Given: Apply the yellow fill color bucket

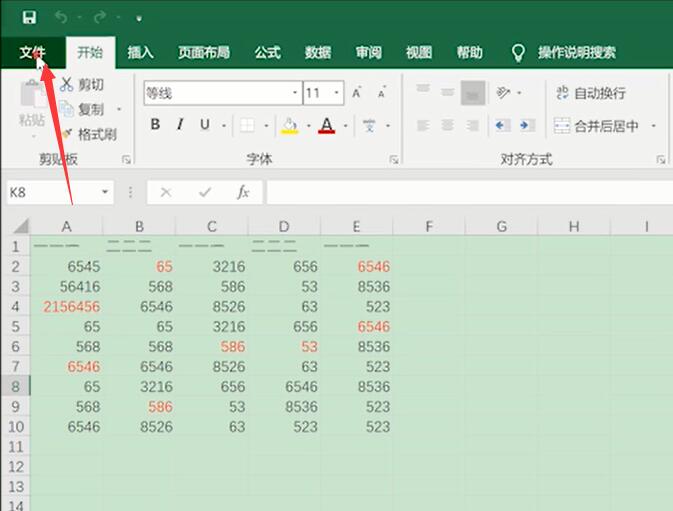Looking at the screenshot, I should tap(289, 125).
